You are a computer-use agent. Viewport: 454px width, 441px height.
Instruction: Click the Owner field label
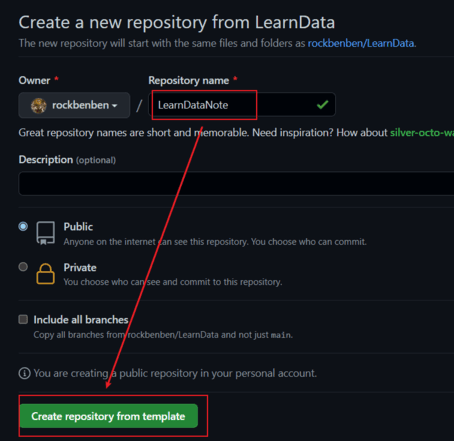34,80
